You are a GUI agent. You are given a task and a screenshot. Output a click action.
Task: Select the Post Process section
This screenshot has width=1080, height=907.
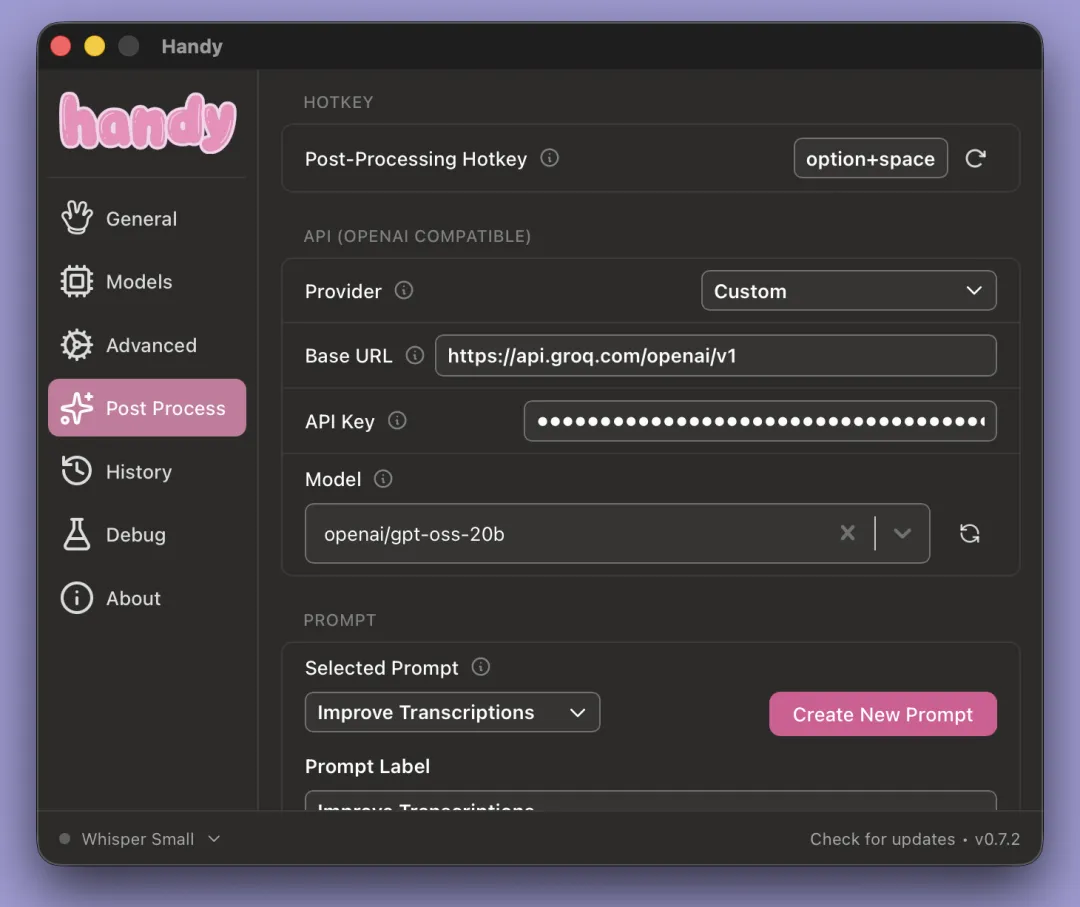(147, 408)
